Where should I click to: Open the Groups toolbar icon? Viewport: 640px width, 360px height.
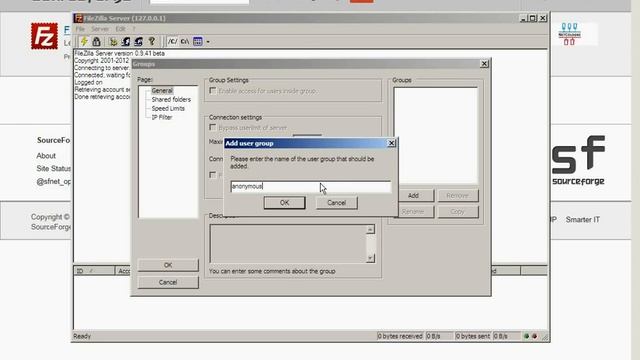click(139, 41)
